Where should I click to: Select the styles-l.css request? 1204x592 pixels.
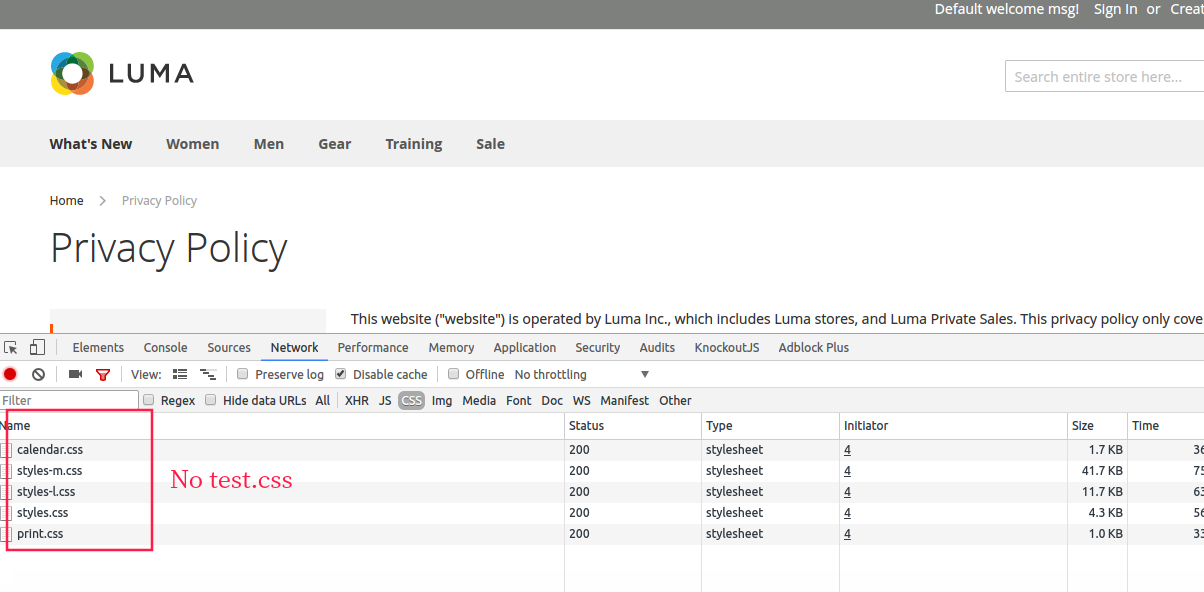tap(46, 492)
